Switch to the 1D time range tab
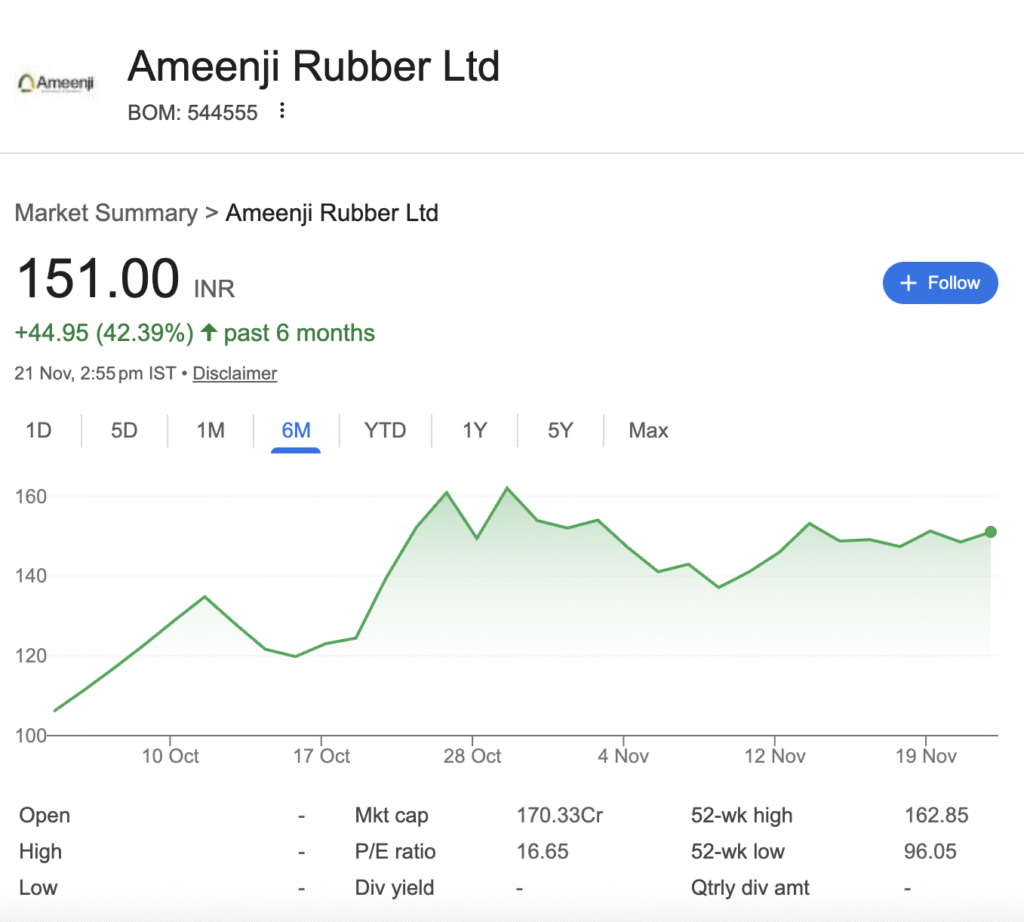This screenshot has width=1024, height=922. tap(39, 431)
